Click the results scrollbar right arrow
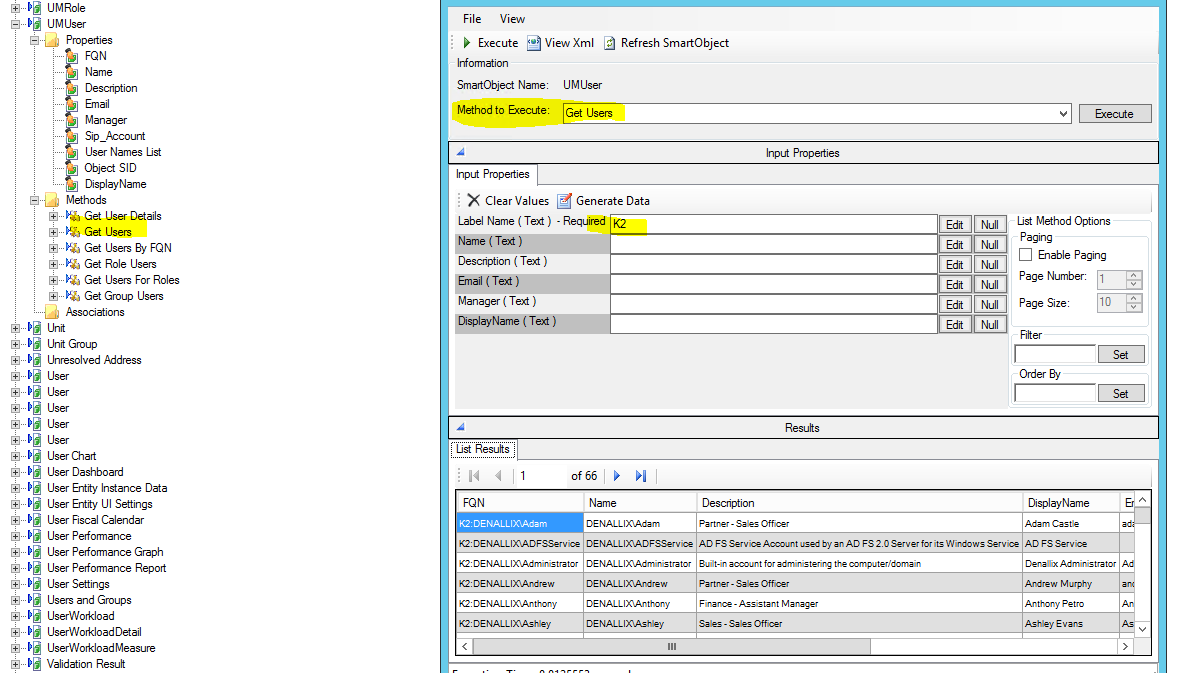The image size is (1187, 673). (1126, 647)
